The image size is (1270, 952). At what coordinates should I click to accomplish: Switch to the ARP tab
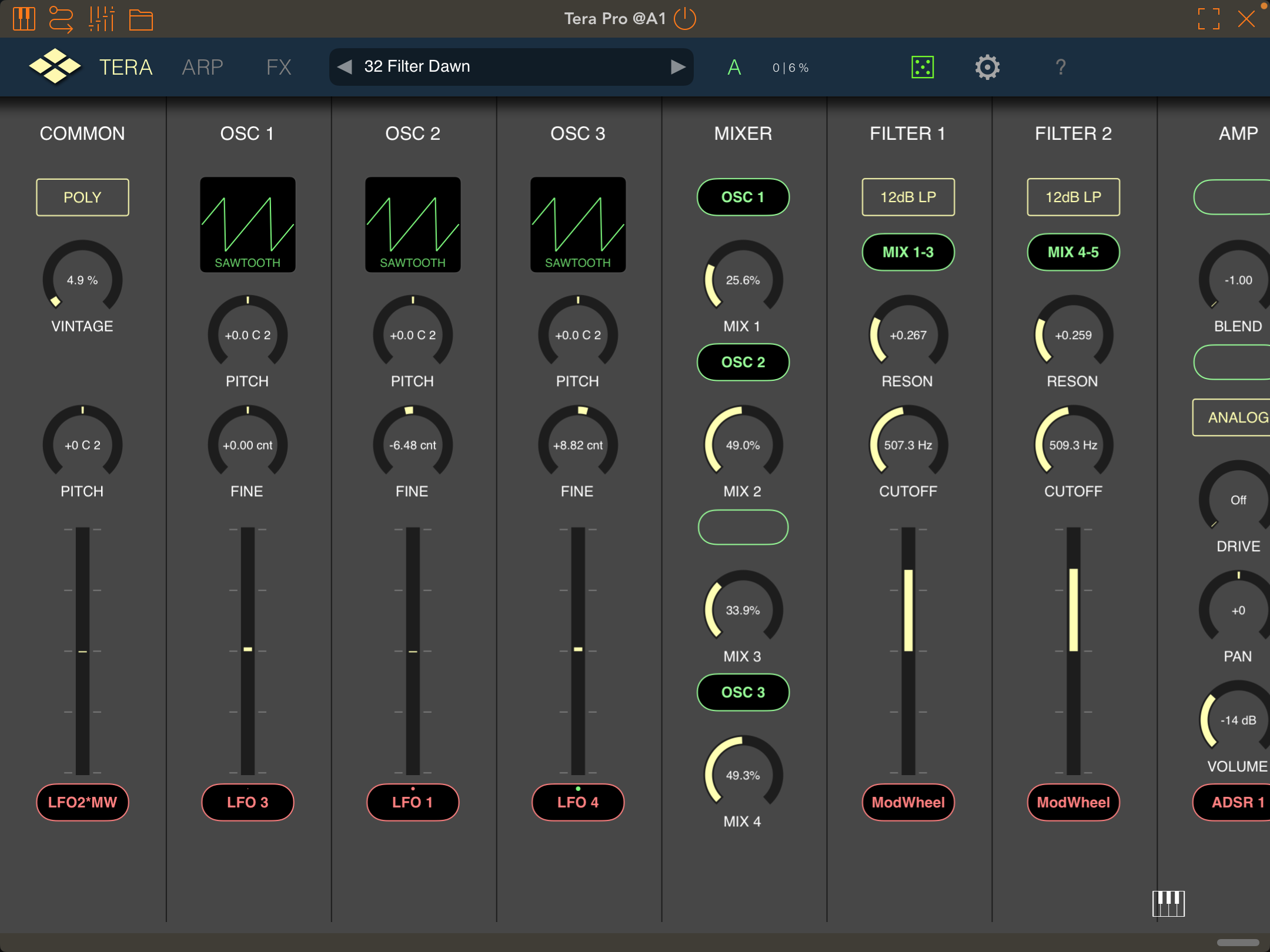[x=203, y=67]
